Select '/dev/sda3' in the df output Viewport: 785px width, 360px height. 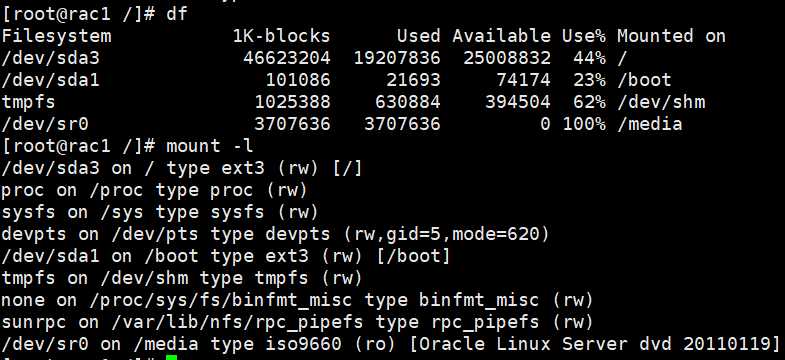pyautogui.click(x=51, y=58)
